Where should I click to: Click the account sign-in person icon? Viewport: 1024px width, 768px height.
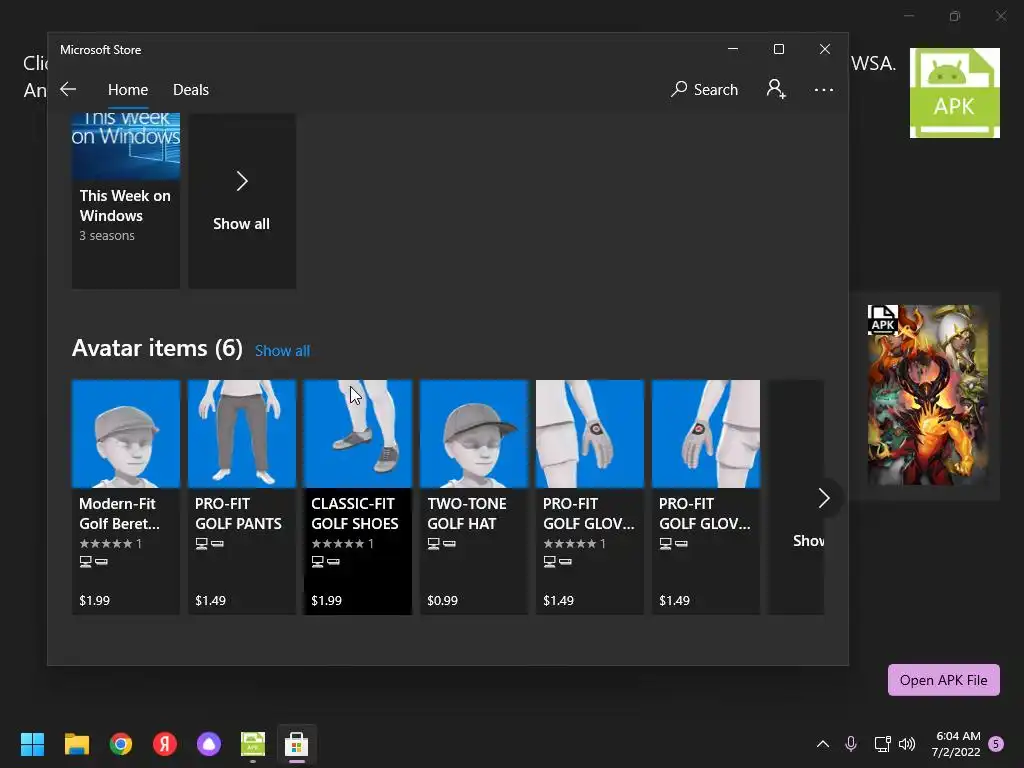coord(776,89)
